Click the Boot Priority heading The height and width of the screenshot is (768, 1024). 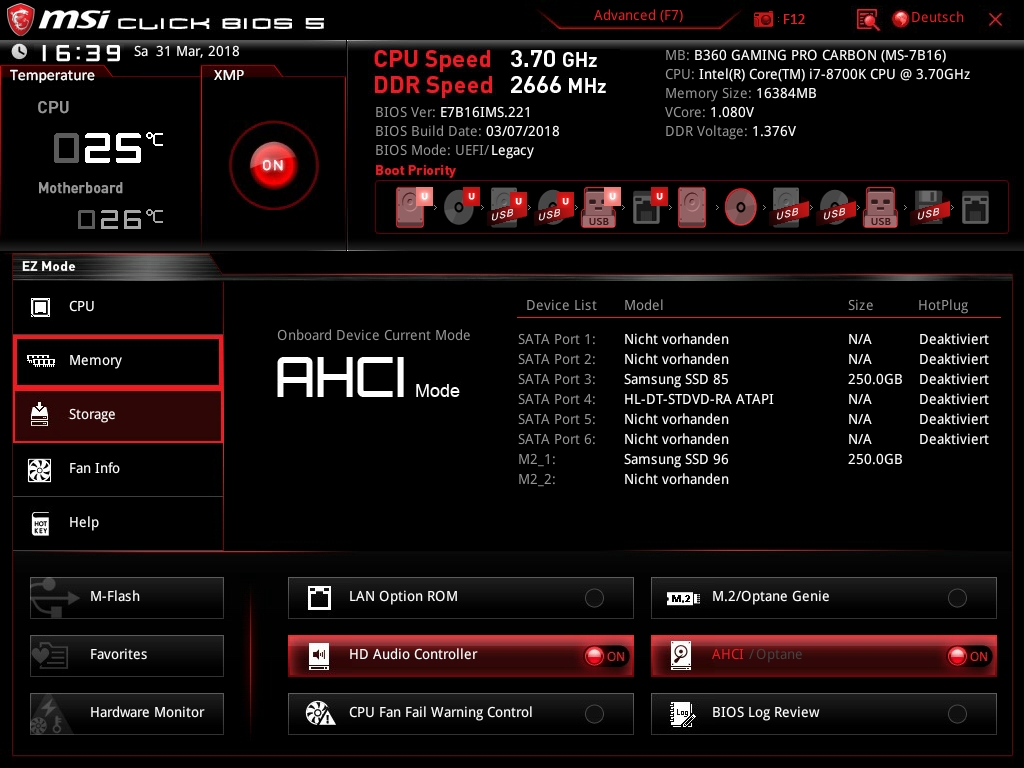click(415, 170)
